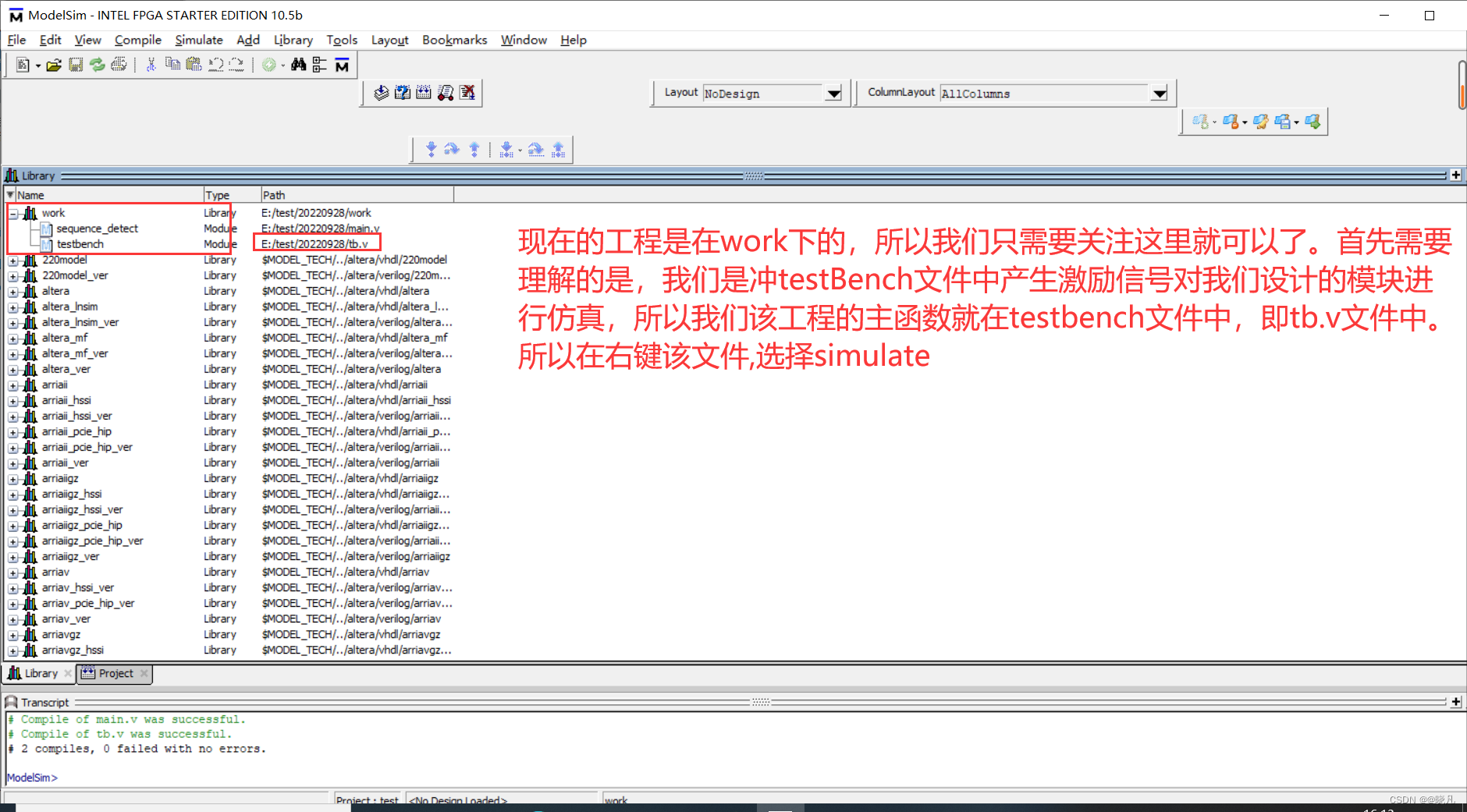Select the altera_ver library row
This screenshot has width=1467, height=812.
coord(66,369)
